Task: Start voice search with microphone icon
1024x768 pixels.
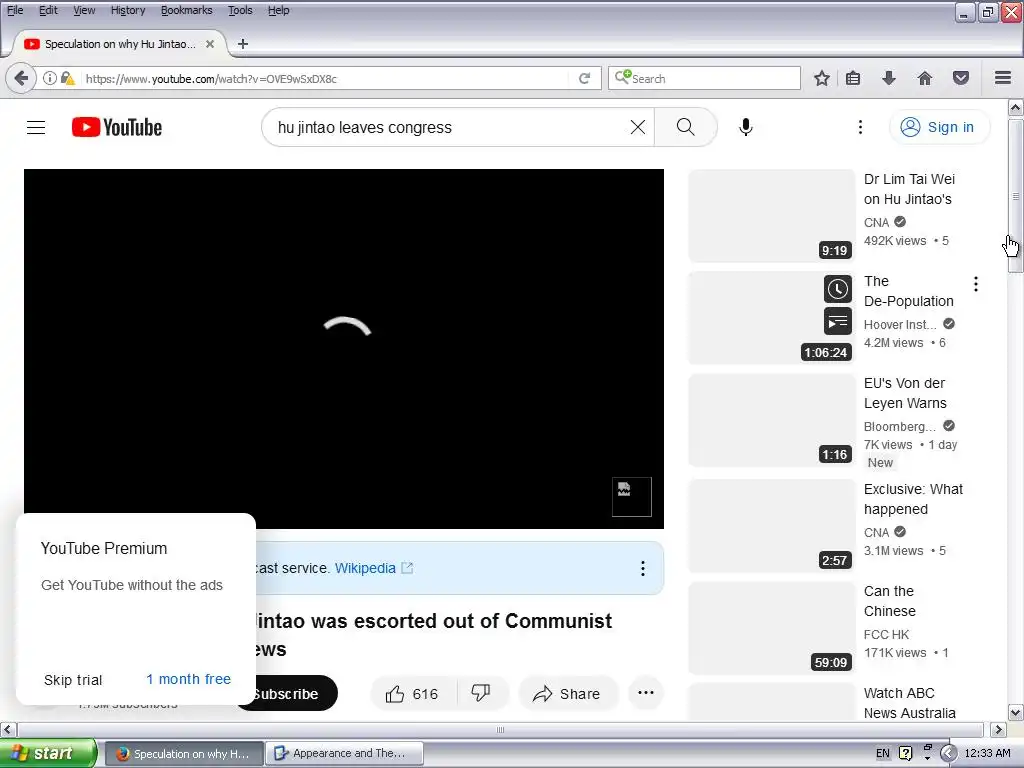Action: click(x=746, y=127)
